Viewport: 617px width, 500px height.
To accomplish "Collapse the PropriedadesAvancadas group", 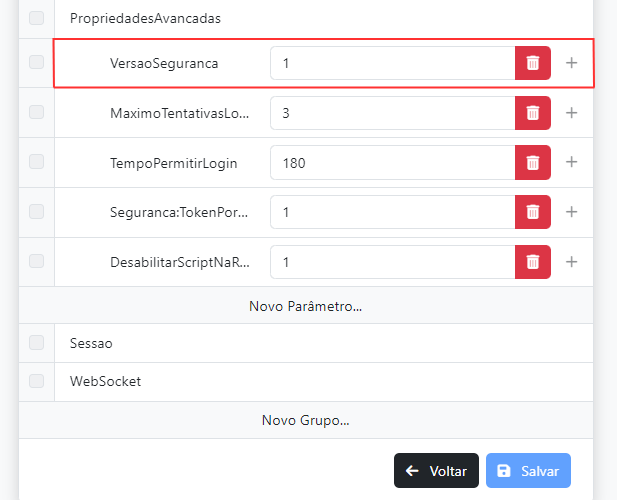I will (x=145, y=18).
